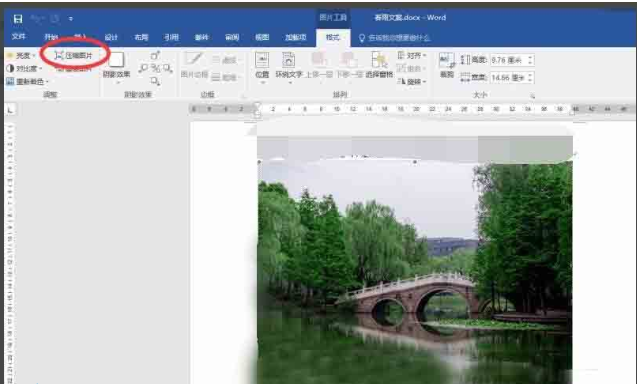
Task: Nudge shadow left icon
Action: 143,68
